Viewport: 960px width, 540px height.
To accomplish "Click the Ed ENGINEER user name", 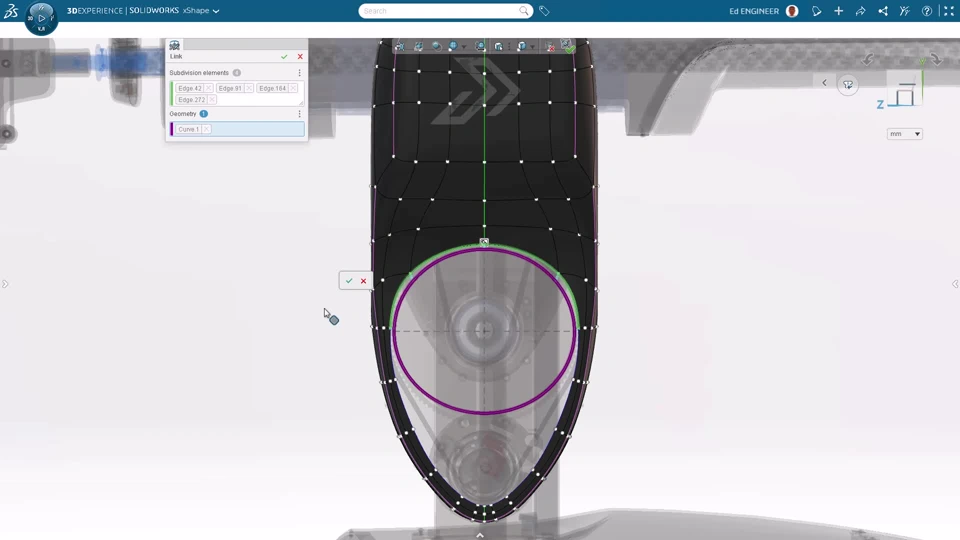I will pos(754,11).
